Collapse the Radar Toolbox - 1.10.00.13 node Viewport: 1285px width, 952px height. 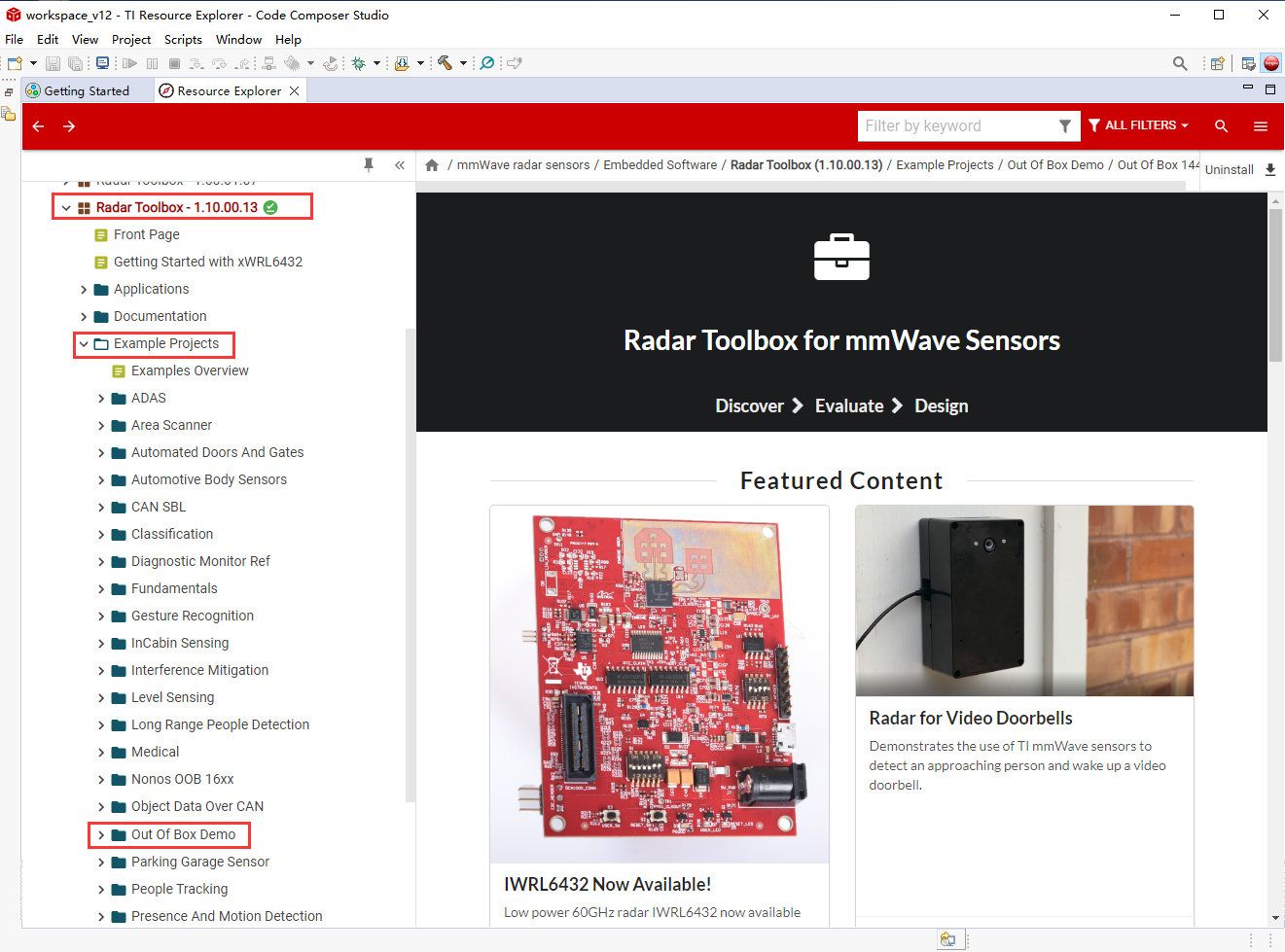click(x=66, y=208)
